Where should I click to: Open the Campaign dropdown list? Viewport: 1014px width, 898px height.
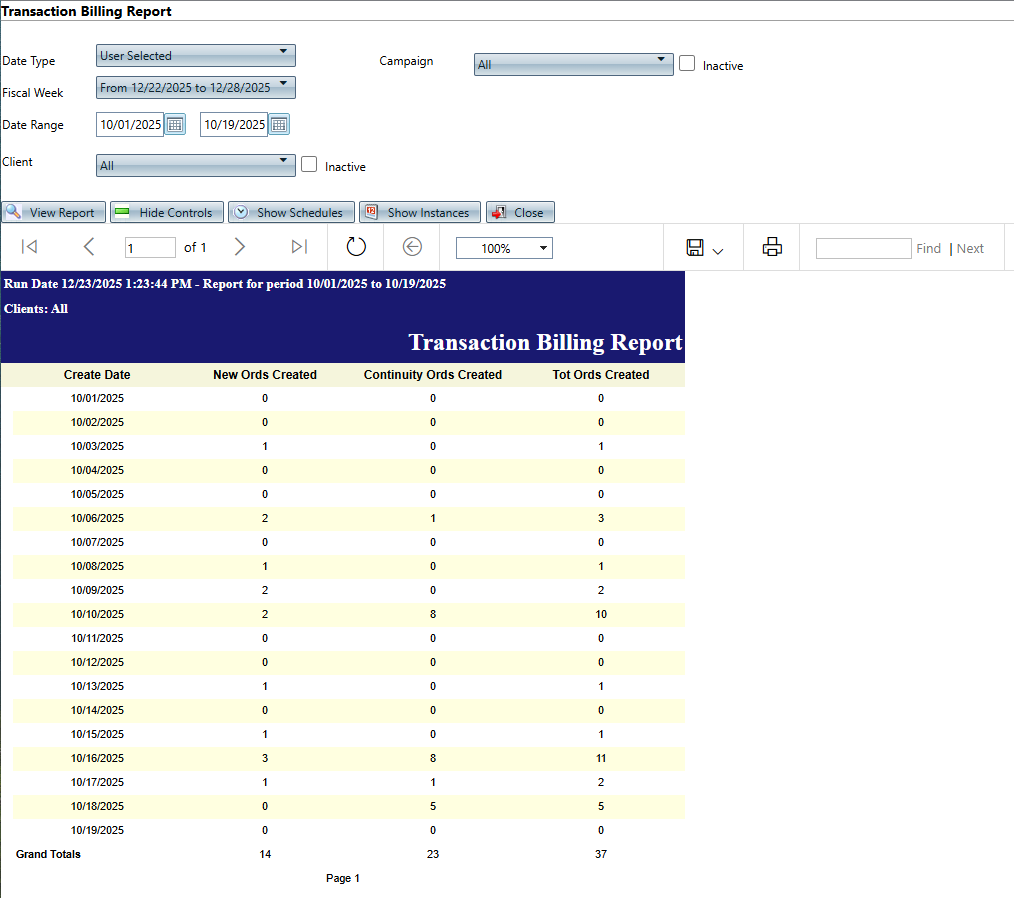573,64
